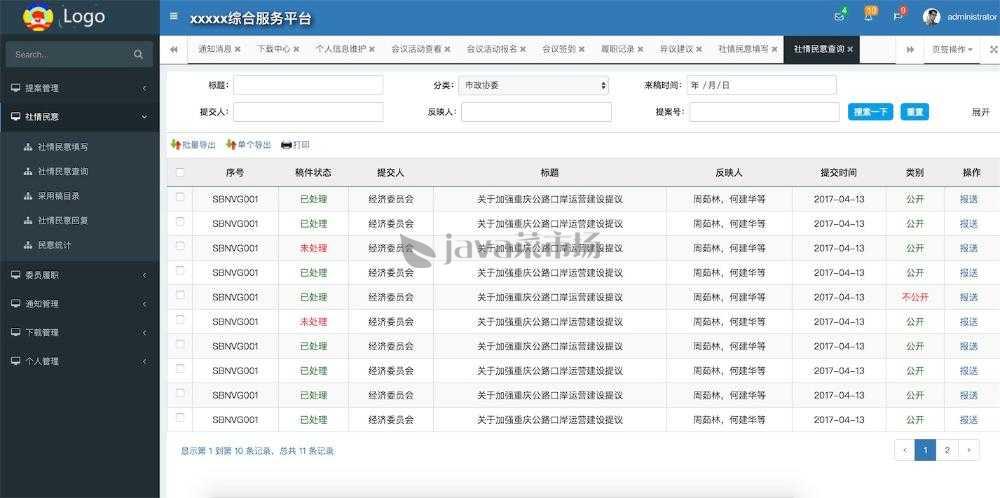Switch to the 异议建议 tab
Screen dimensions: 1000x498
676,49
